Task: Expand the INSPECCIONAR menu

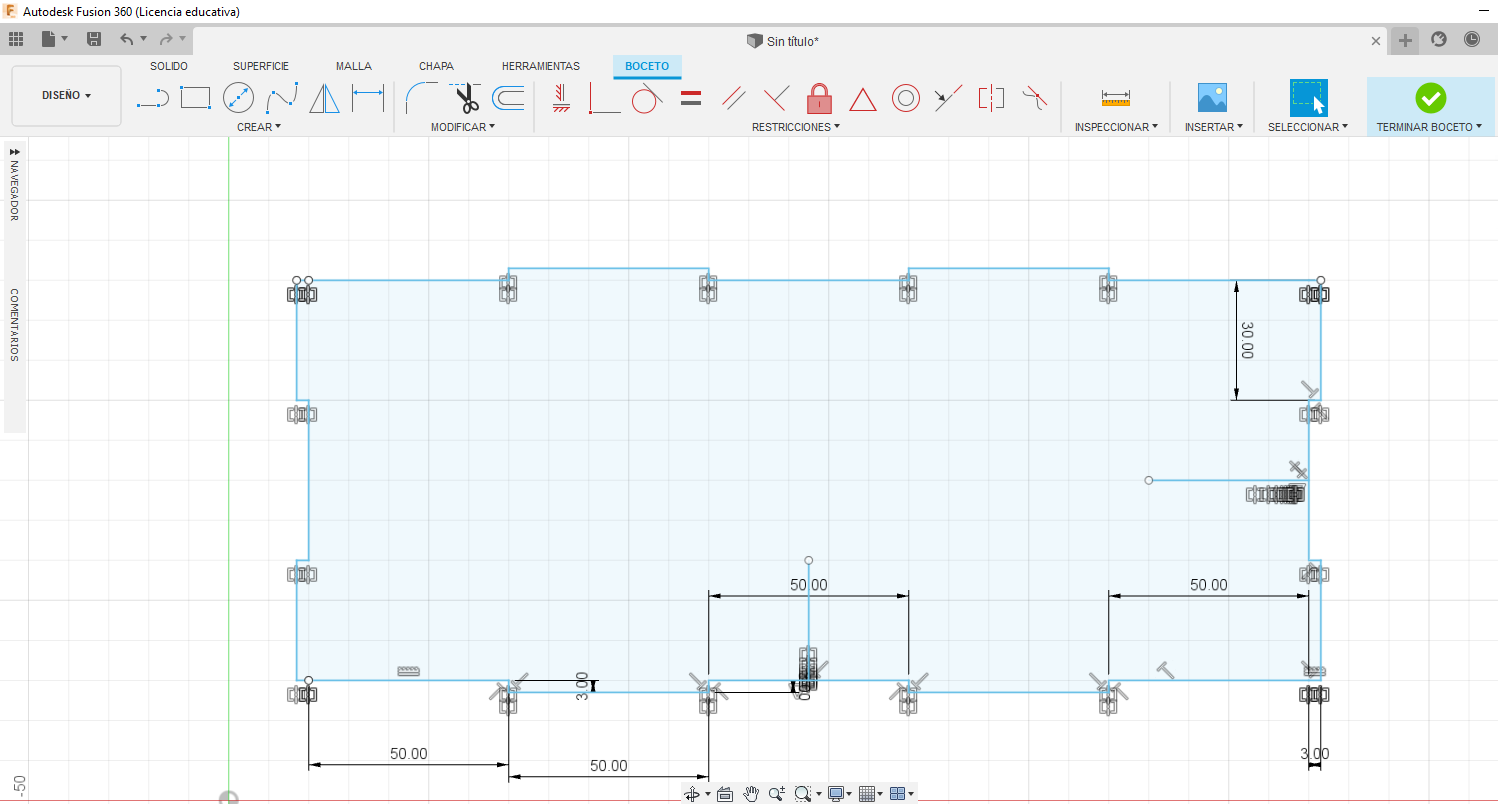Action: tap(1116, 127)
